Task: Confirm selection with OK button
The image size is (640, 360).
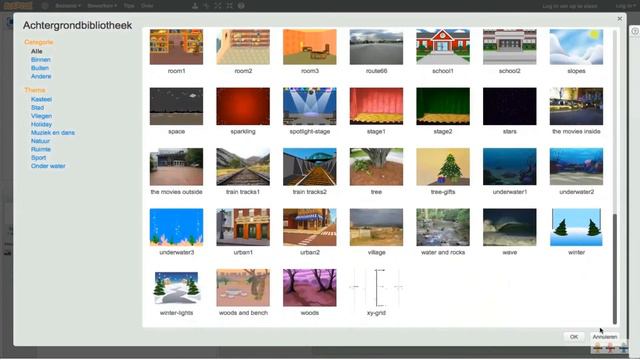Action: click(x=574, y=337)
